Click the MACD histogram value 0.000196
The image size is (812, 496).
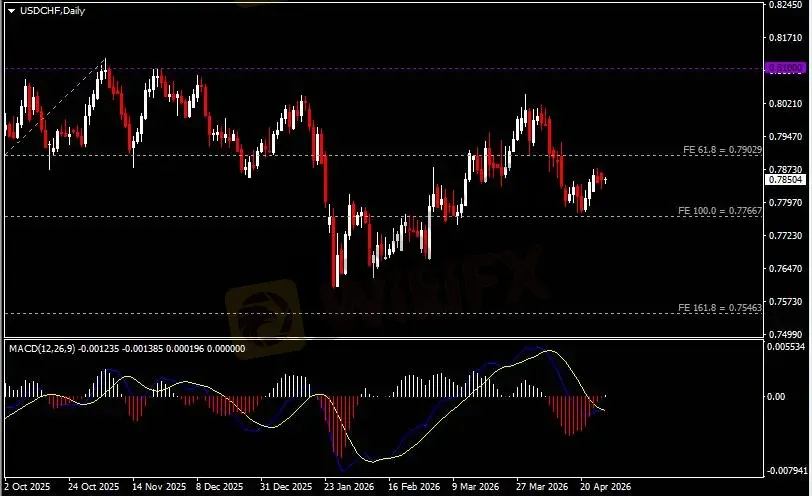[184, 349]
